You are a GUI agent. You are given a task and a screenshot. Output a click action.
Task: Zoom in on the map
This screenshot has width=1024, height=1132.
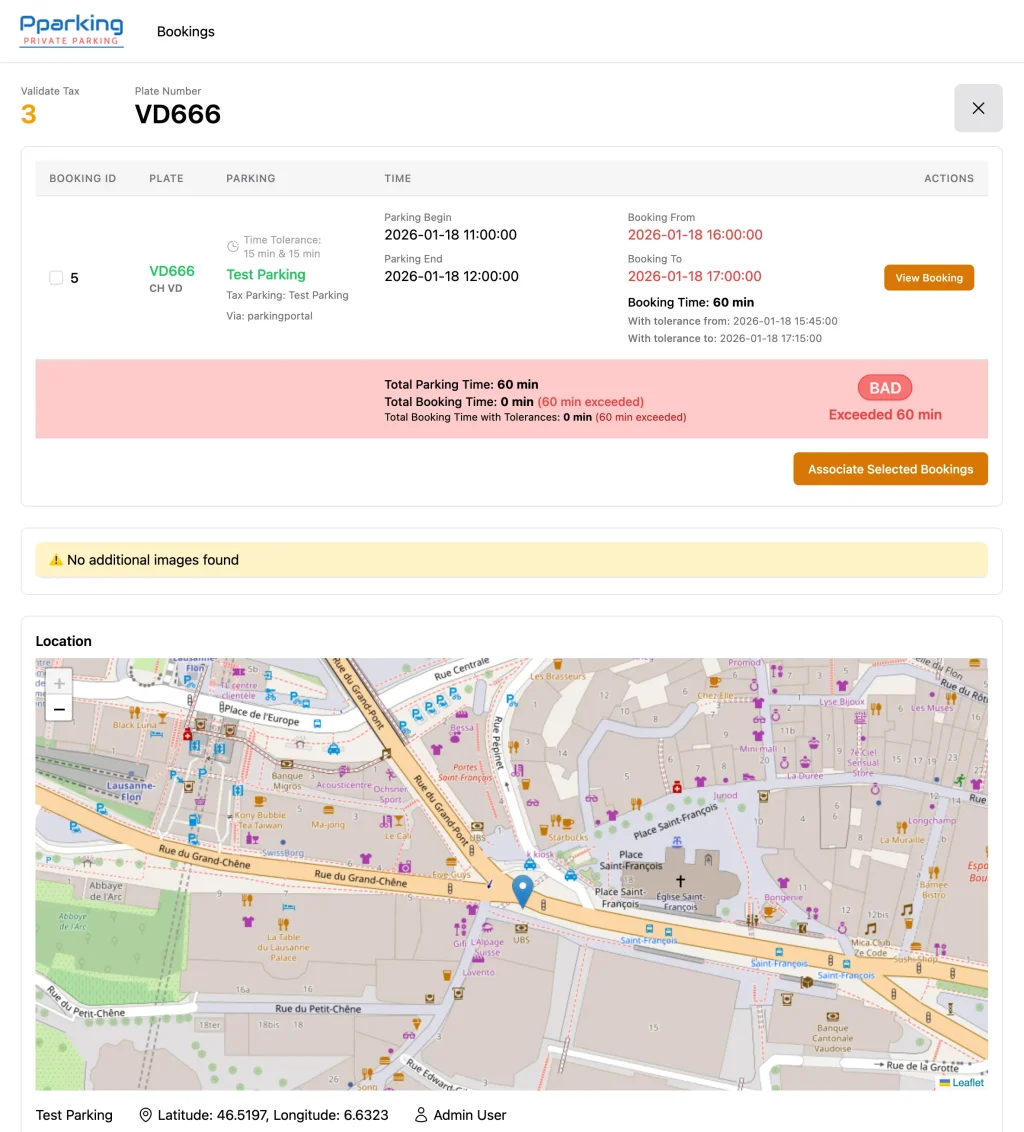pyautogui.click(x=59, y=684)
